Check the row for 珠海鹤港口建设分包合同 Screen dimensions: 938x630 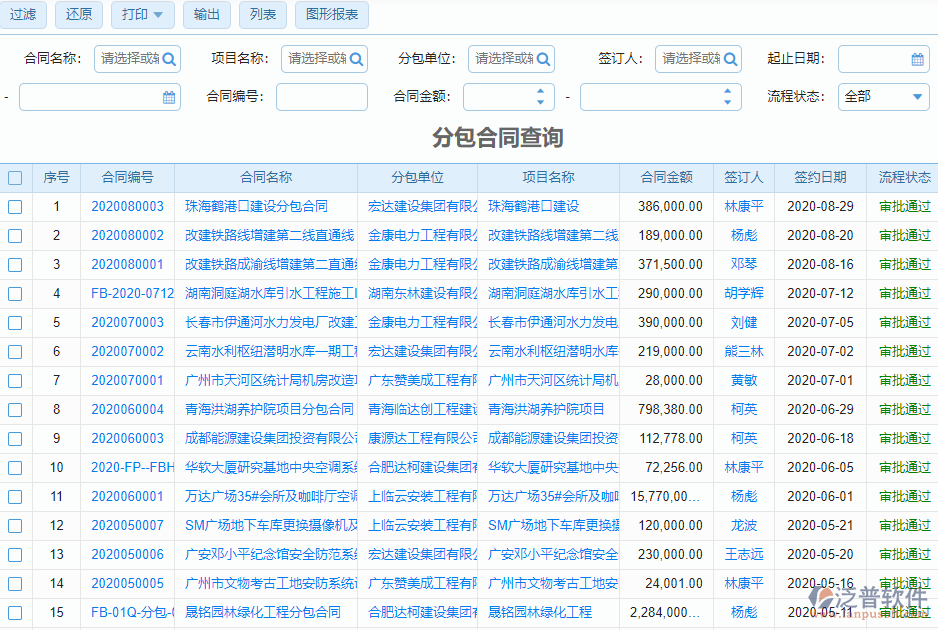(15, 205)
